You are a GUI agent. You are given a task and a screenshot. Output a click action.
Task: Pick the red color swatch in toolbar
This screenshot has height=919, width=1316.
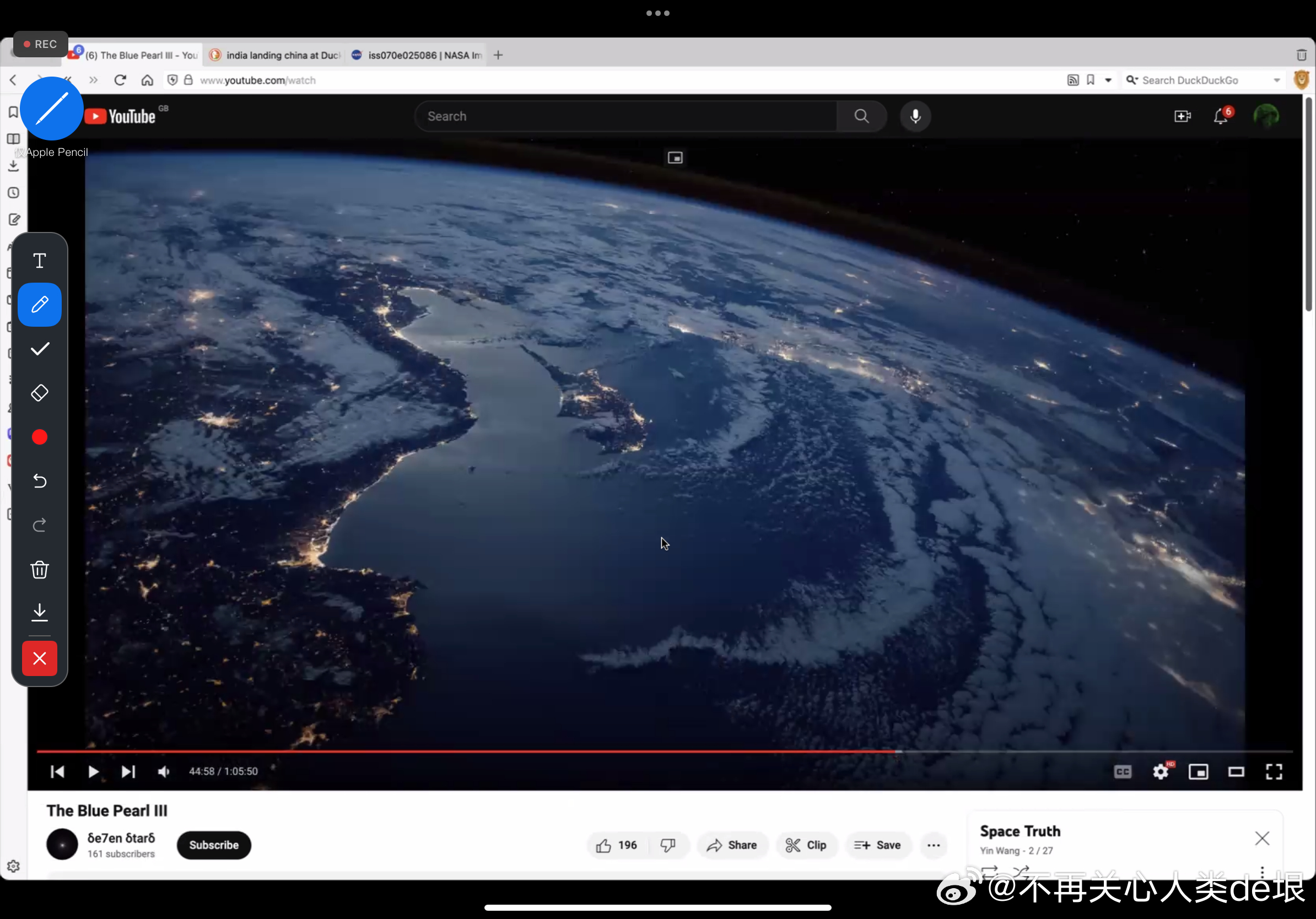click(40, 437)
